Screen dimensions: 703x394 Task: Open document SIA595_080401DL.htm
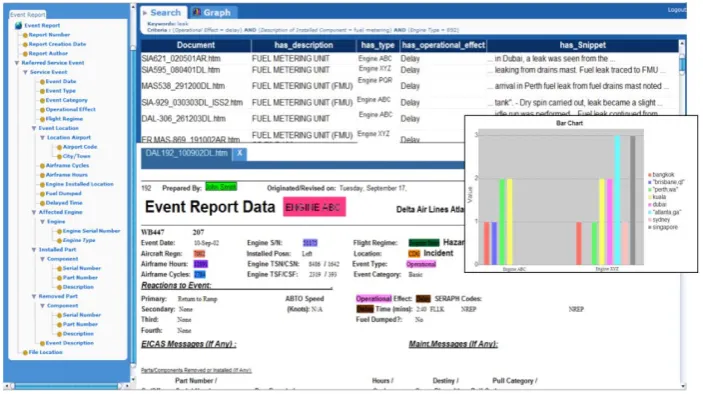click(x=181, y=70)
